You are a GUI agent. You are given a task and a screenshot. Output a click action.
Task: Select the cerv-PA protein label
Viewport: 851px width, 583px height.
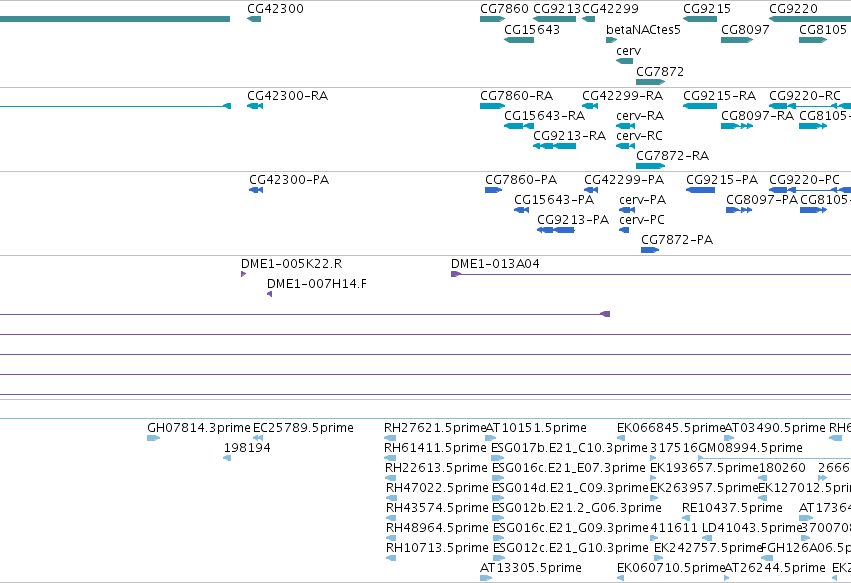coord(643,200)
